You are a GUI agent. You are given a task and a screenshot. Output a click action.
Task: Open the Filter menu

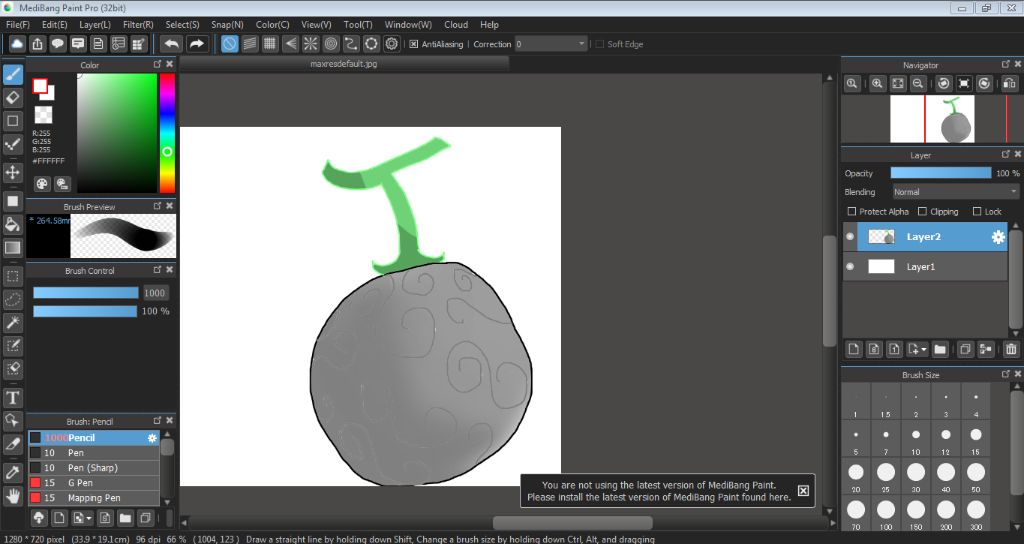click(138, 24)
